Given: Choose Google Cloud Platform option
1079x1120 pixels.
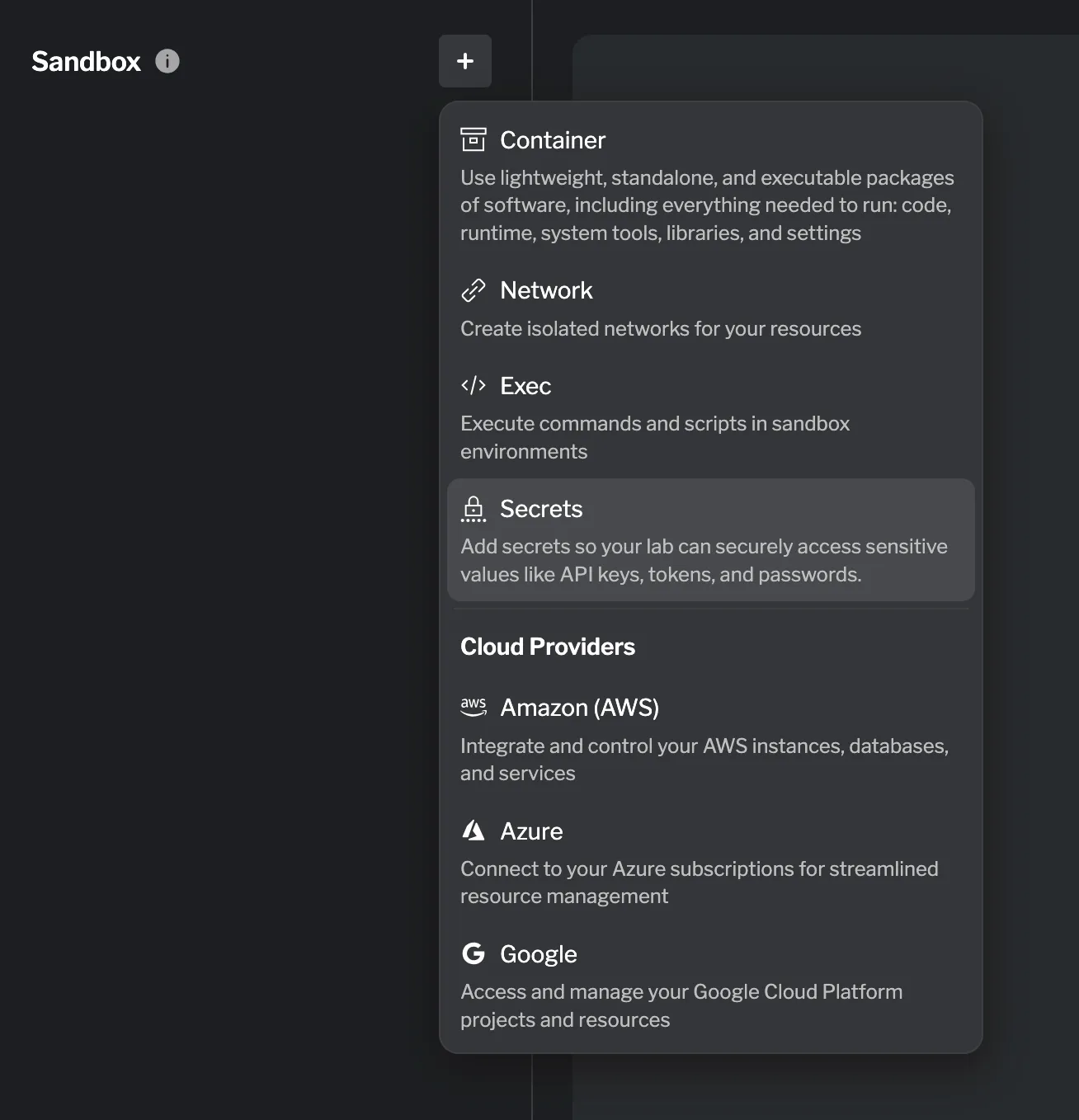Looking at the screenshot, I should tap(538, 953).
